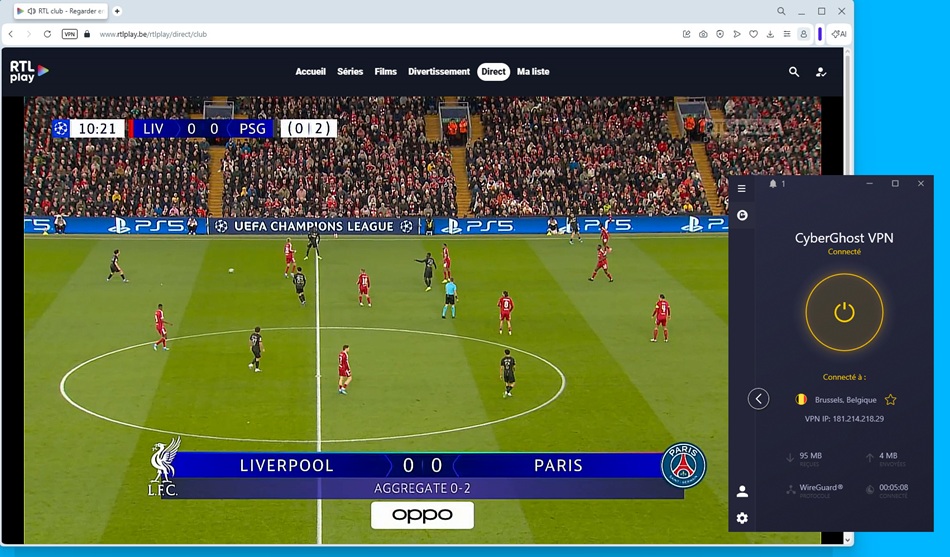Open the Films menu item

point(385,72)
